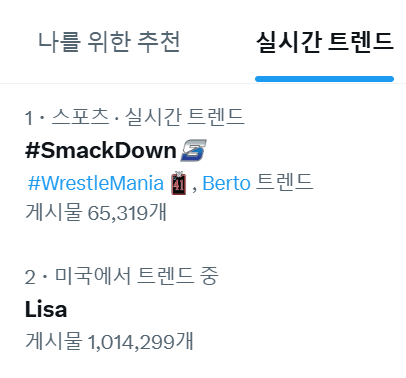Click the 스포츠 category text

(x=80, y=117)
